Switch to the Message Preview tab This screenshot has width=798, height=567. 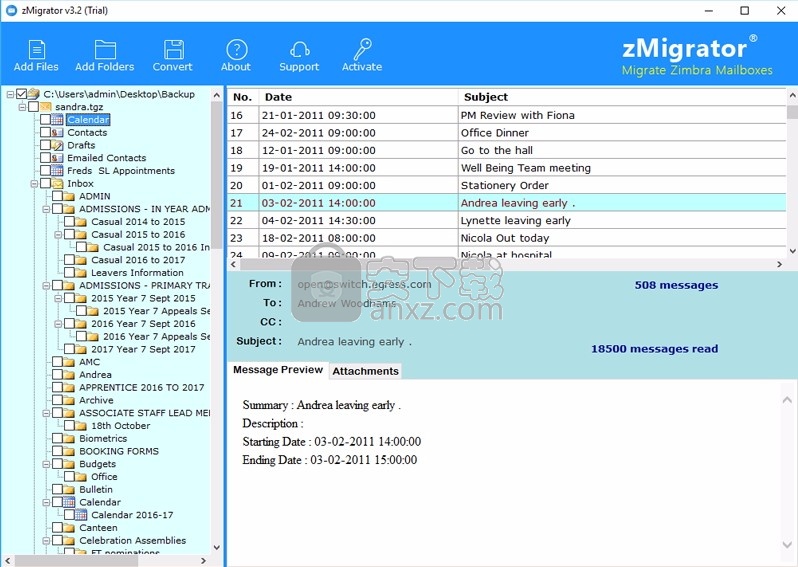tap(278, 370)
